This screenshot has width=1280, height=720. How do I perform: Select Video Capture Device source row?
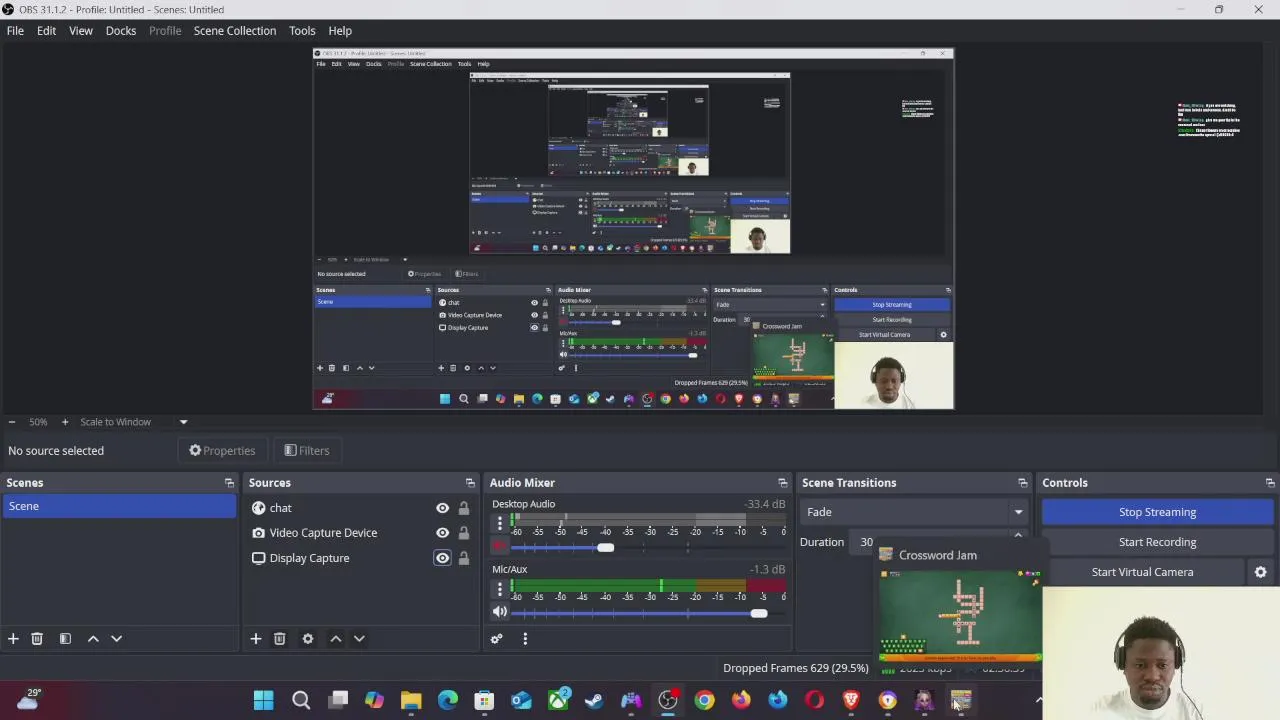point(360,533)
